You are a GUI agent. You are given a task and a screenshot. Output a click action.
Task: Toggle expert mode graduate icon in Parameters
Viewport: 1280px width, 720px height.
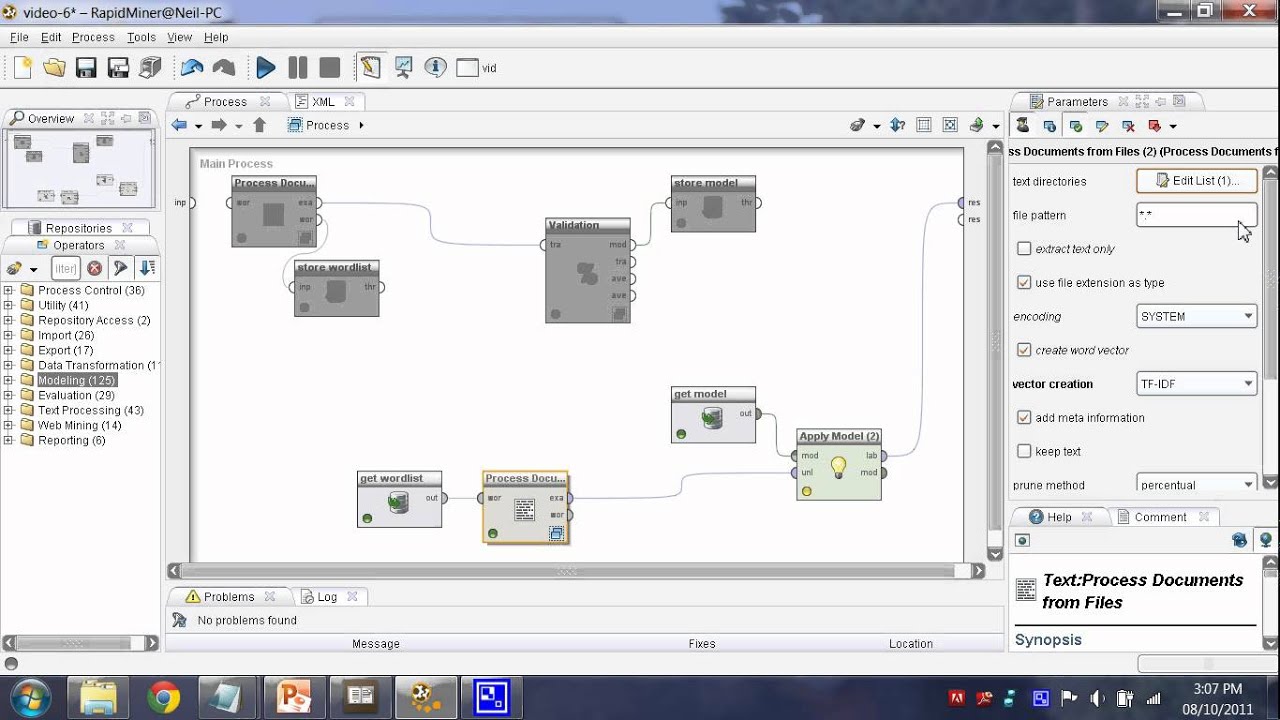[x=1023, y=126]
